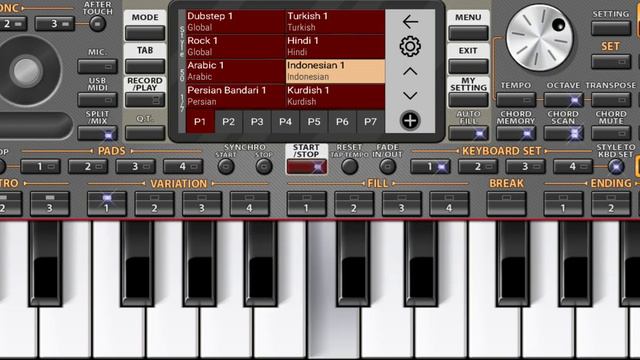Click the TEMPO button

tap(516, 100)
